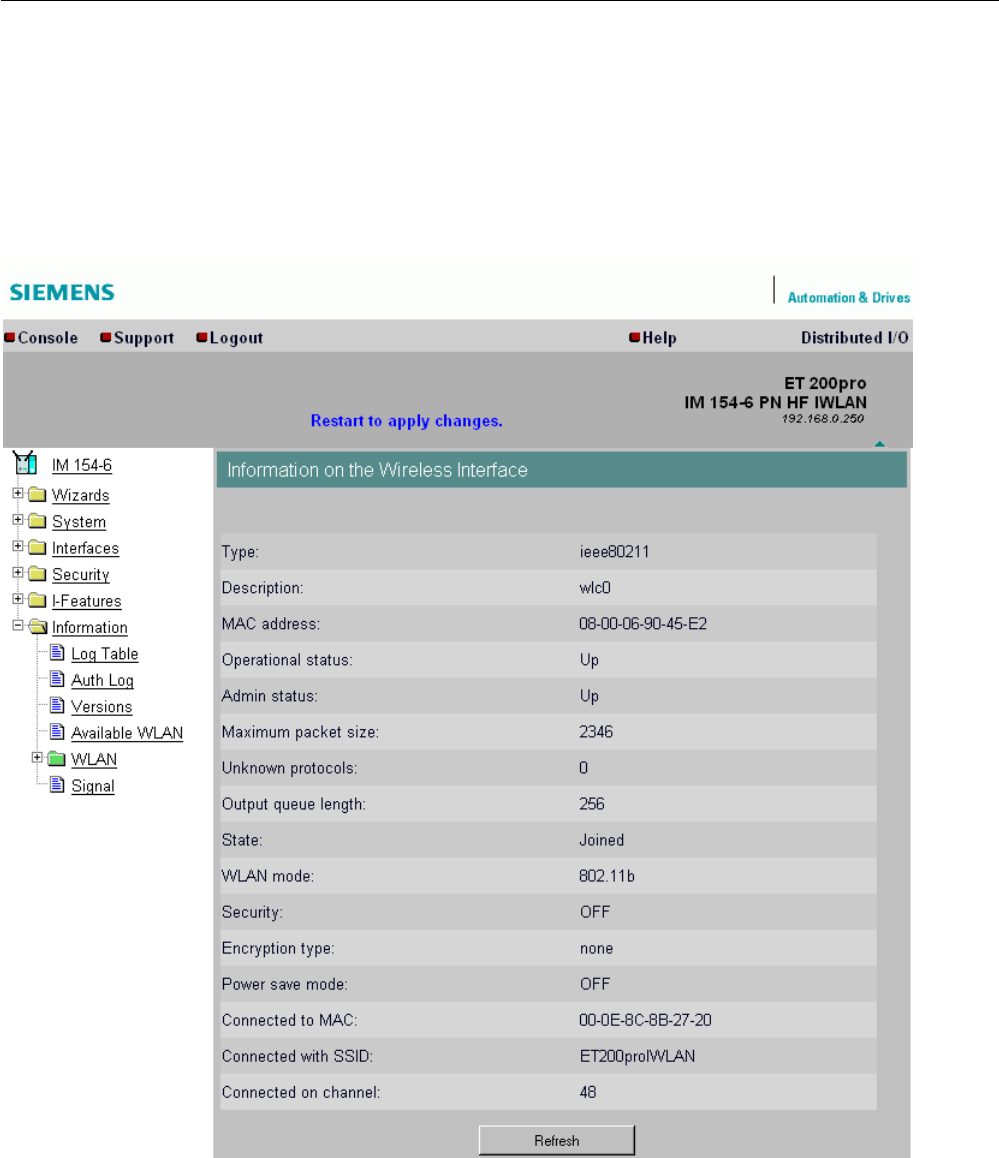Open the Signal page
Image resolution: width=999 pixels, height=1158 pixels.
(x=93, y=786)
